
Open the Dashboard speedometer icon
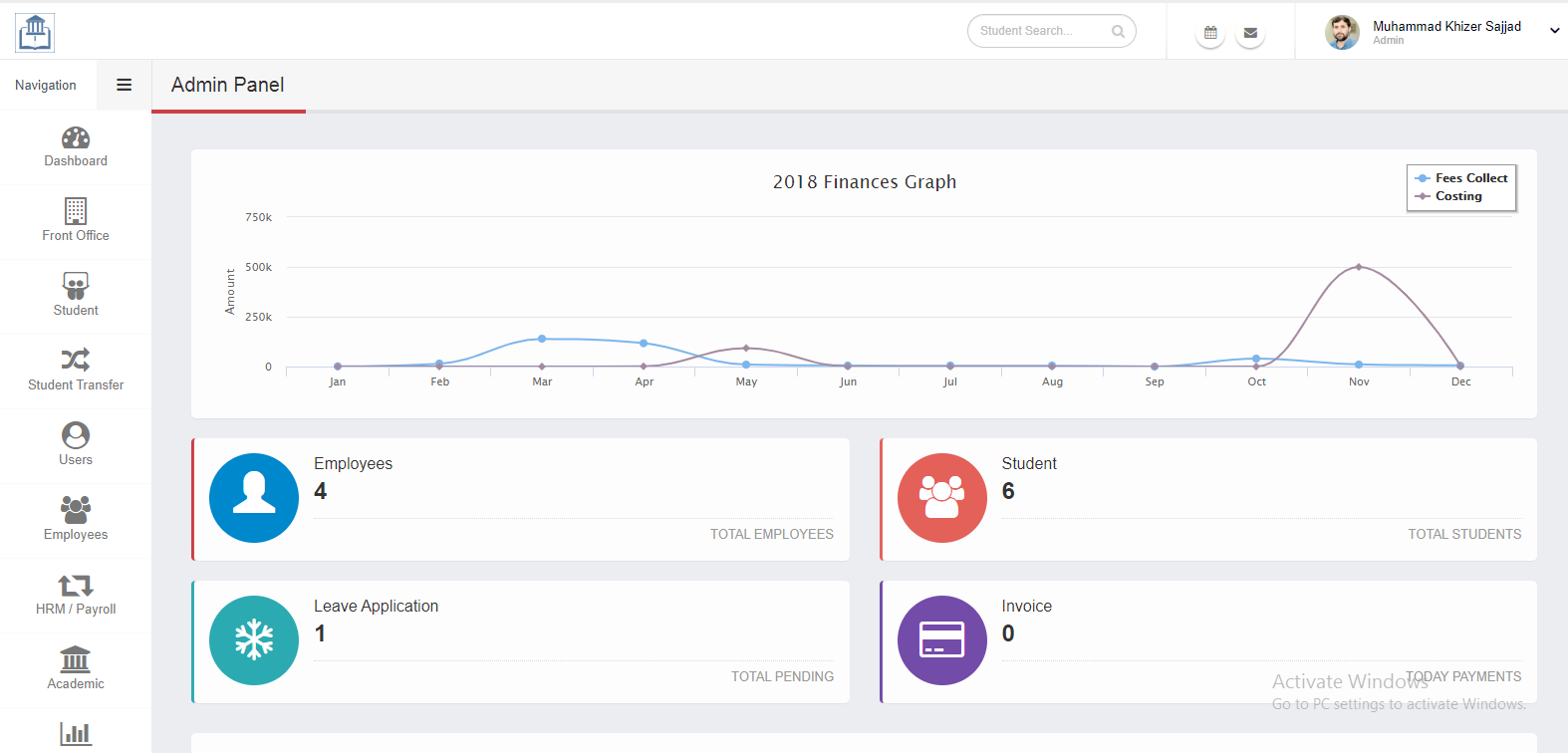76,138
